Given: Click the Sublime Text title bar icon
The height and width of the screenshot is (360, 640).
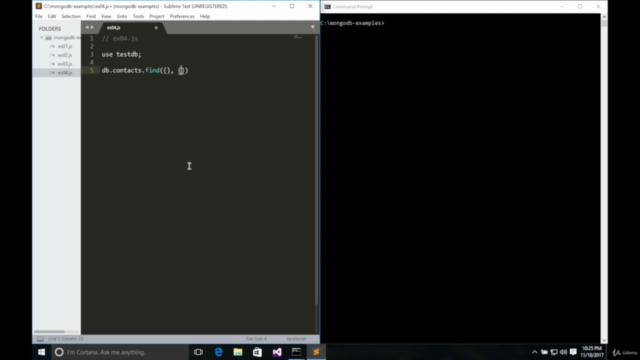Looking at the screenshot, I should tap(39, 6).
